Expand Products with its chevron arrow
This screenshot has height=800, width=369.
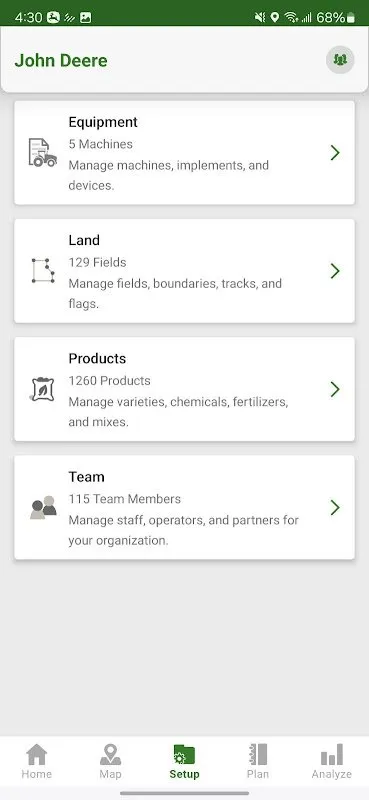point(335,389)
